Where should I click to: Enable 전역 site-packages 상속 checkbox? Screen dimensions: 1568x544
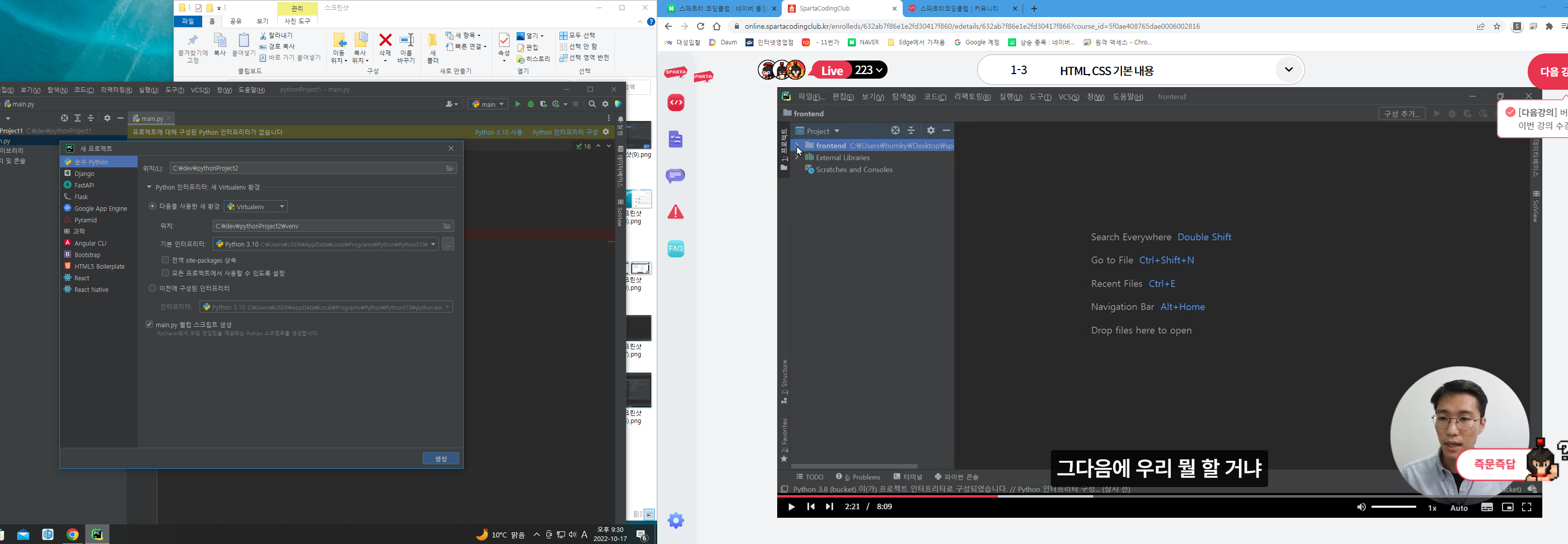[x=165, y=260]
